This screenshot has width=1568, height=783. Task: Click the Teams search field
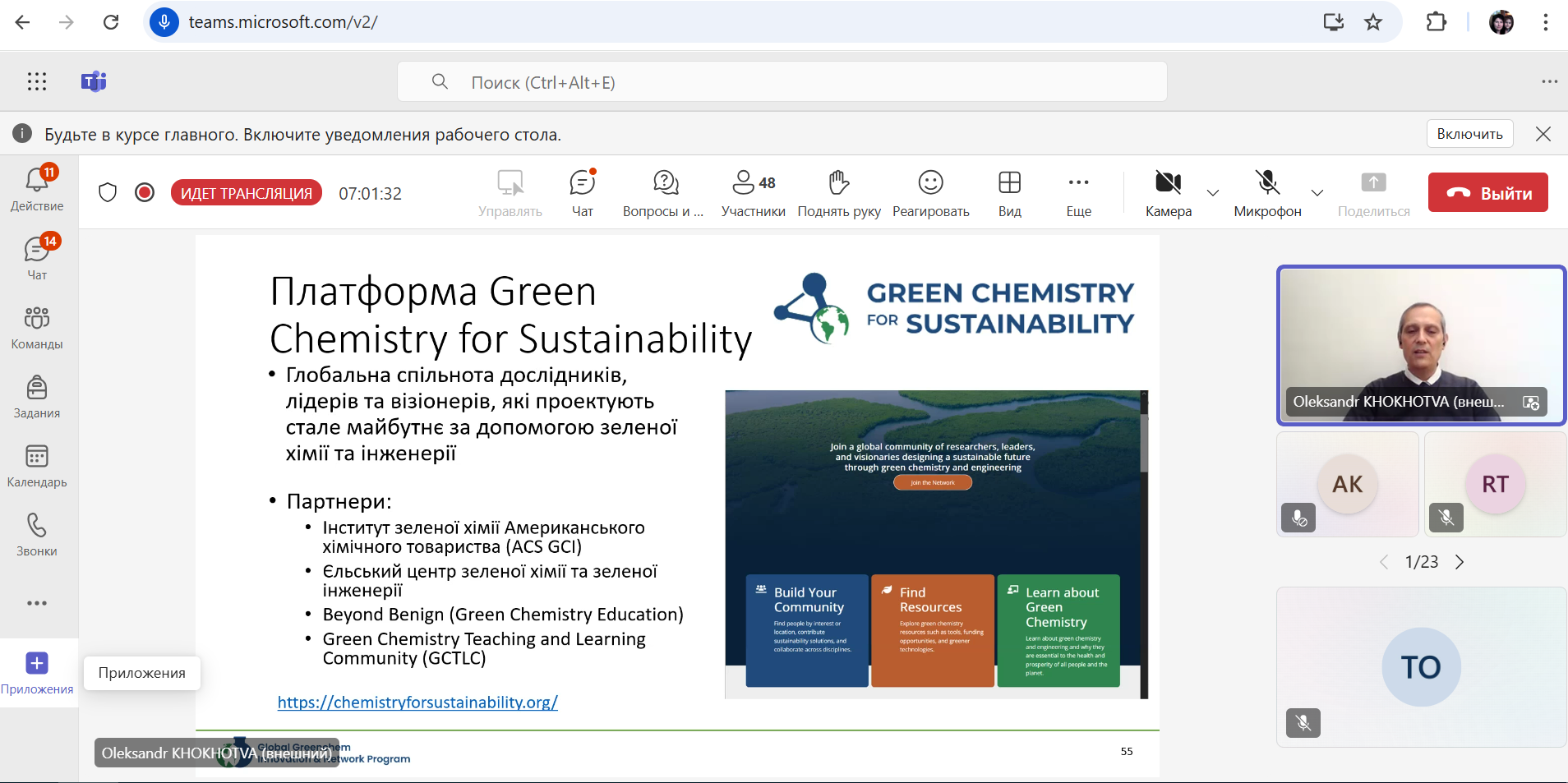click(x=781, y=82)
